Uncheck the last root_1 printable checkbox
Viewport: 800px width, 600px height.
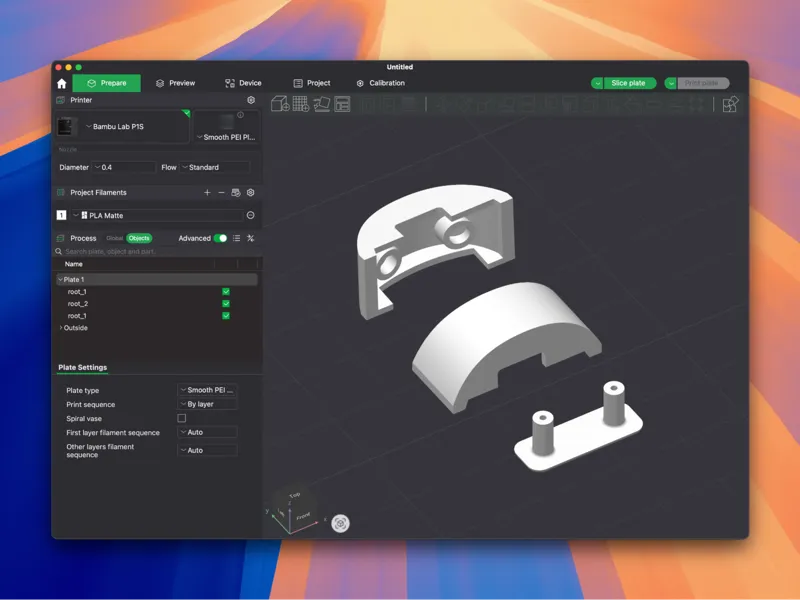tap(226, 316)
